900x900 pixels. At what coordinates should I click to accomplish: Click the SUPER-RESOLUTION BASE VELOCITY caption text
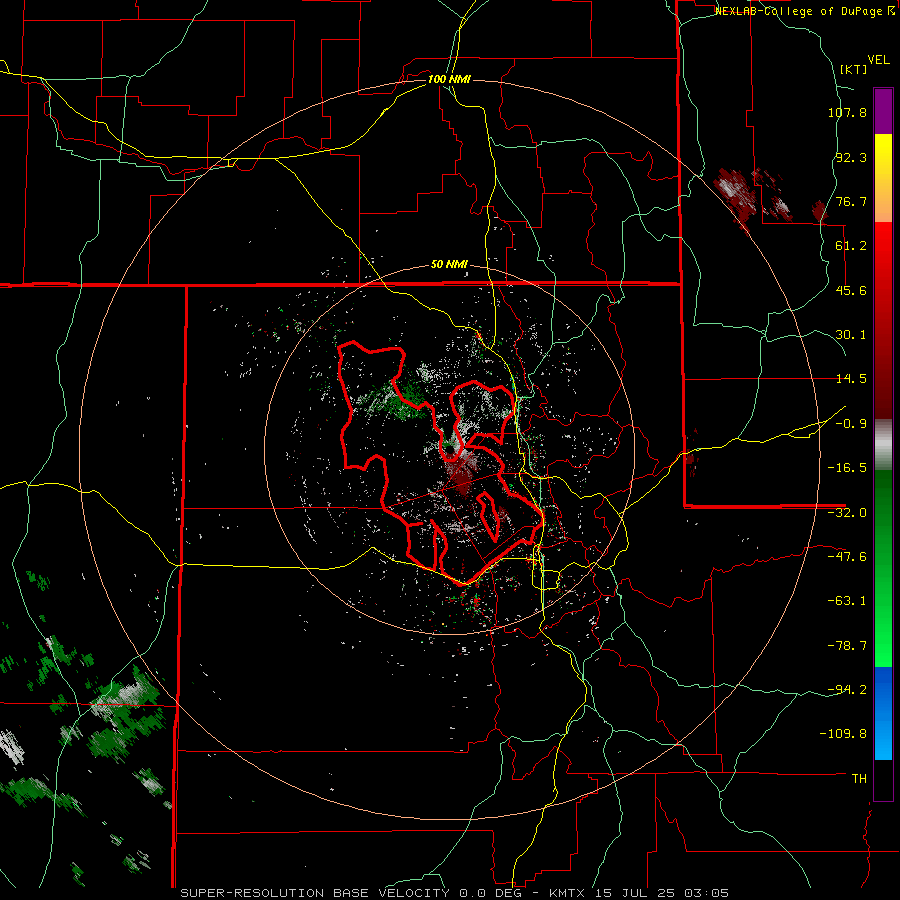317,893
